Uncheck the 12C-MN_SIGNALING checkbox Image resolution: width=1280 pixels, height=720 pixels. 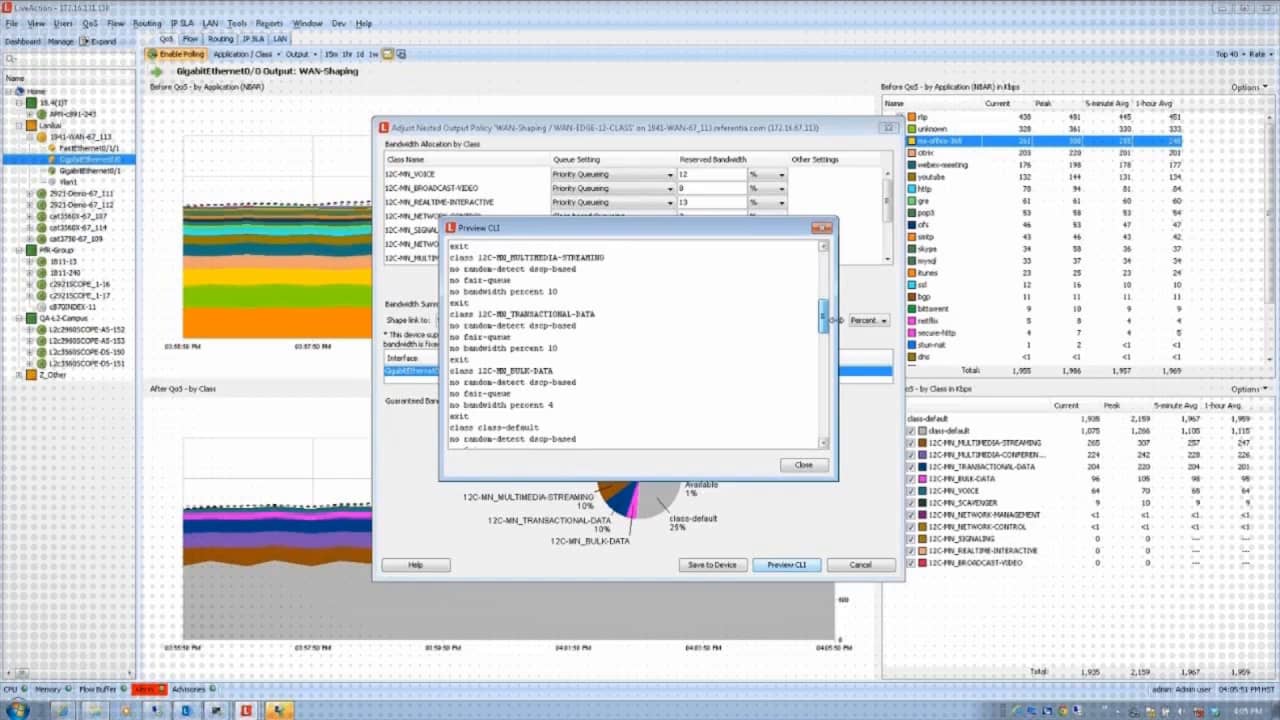click(910, 539)
